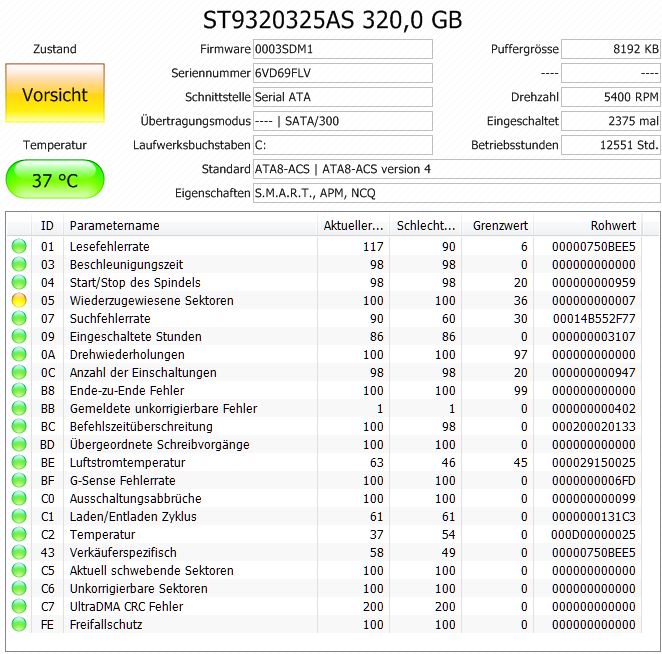Image resolution: width=662 pixels, height=654 pixels.
Task: Select the Seriennummer field 6VD69FLV
Action: [342, 73]
